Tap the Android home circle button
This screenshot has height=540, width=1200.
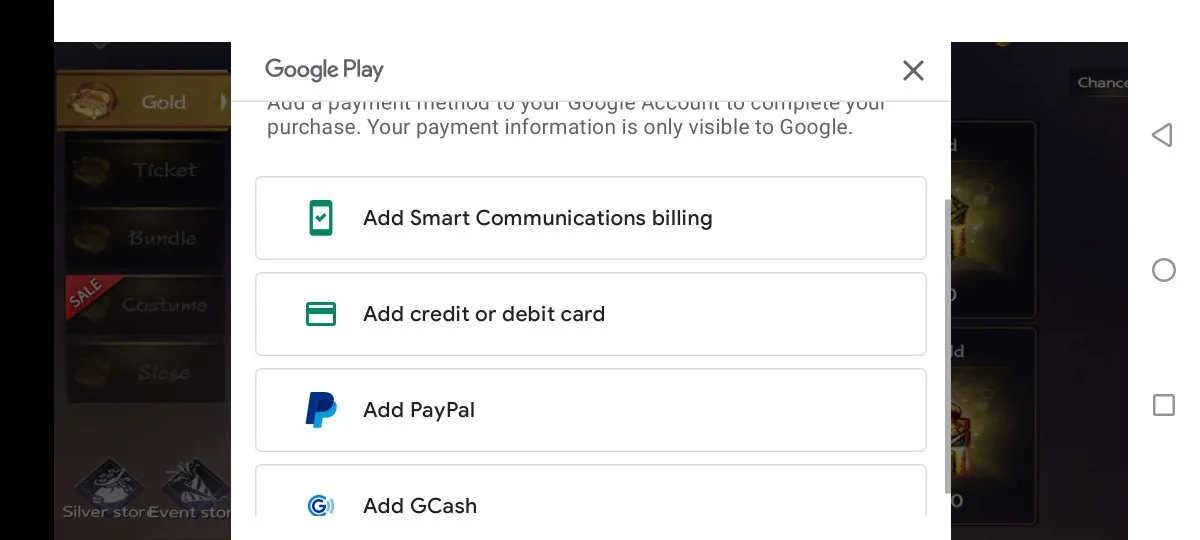click(1164, 270)
